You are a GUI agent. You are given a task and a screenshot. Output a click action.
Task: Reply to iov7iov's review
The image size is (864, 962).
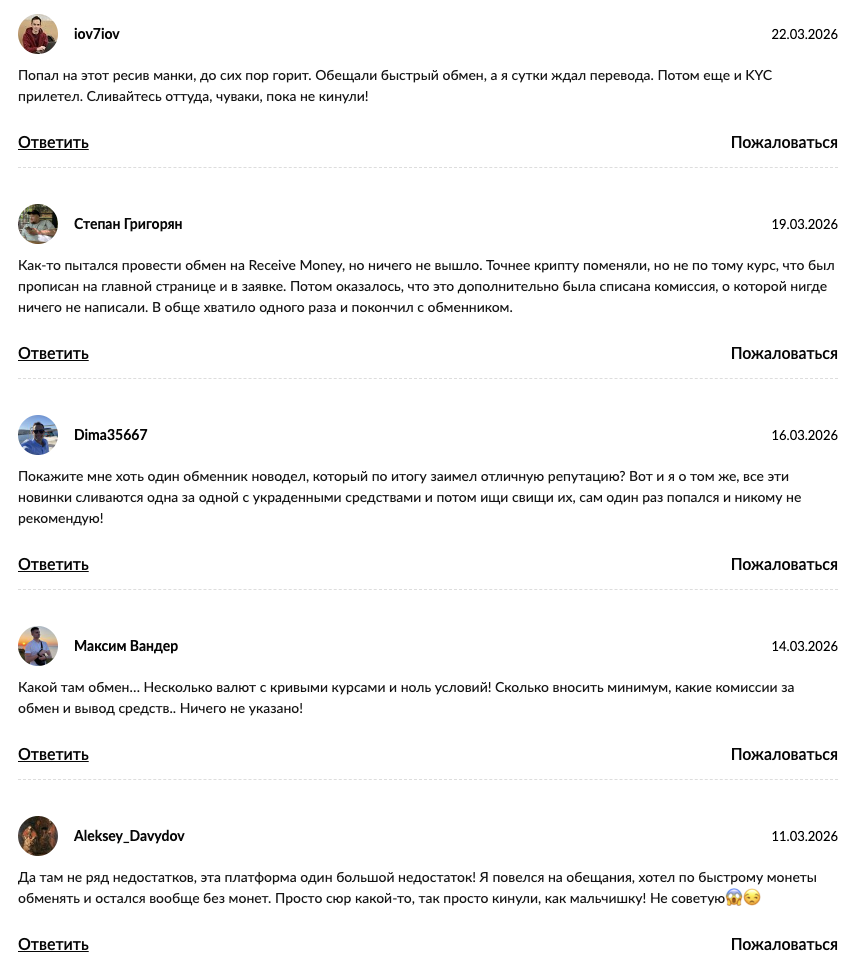click(53, 142)
